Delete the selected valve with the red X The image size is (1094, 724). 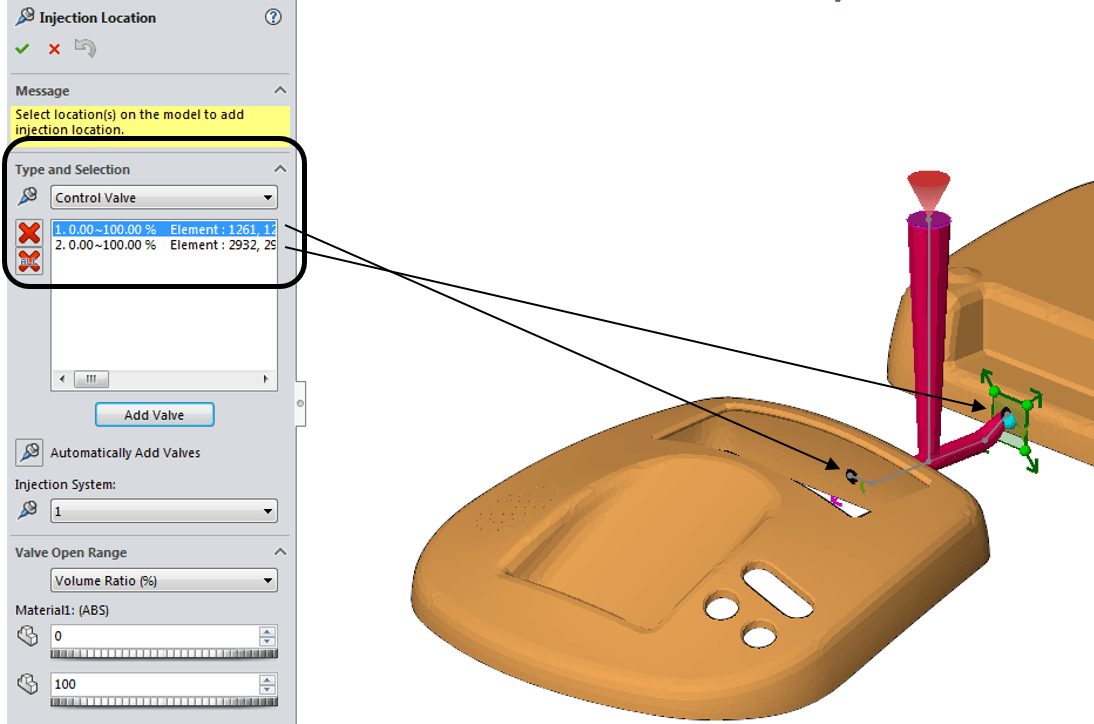click(x=30, y=233)
